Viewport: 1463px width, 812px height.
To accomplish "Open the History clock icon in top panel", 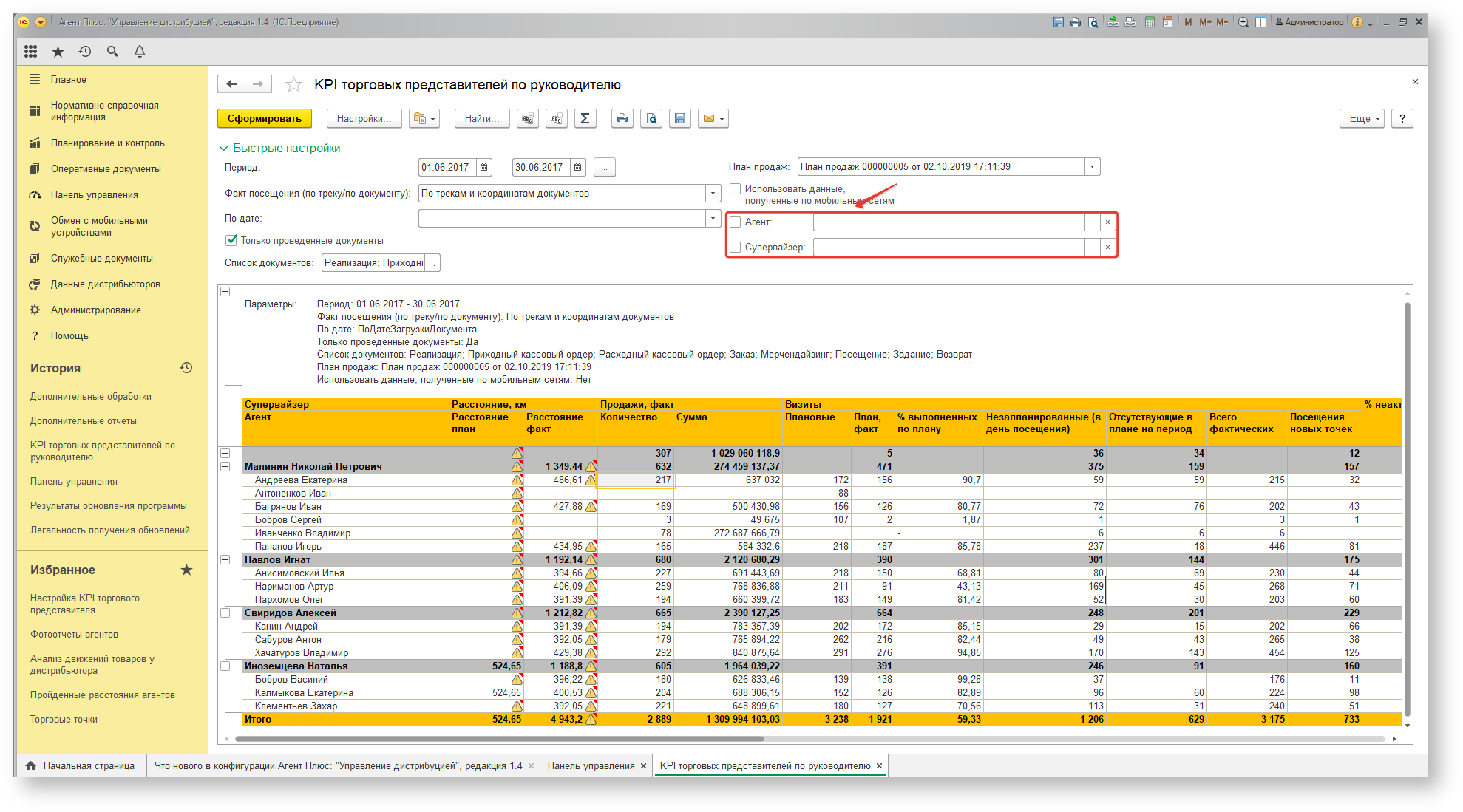I will tap(85, 51).
